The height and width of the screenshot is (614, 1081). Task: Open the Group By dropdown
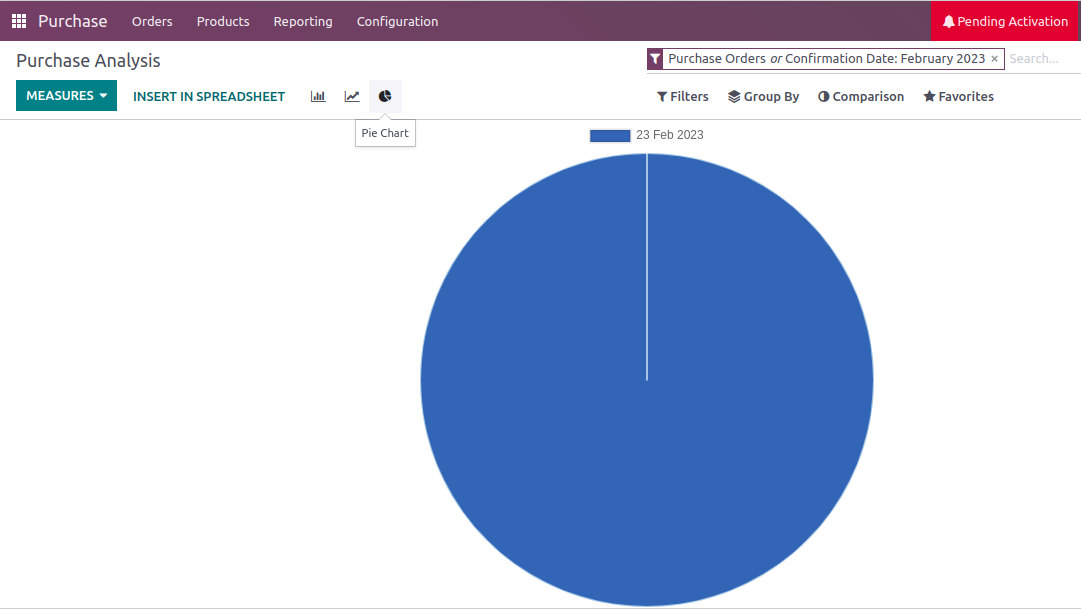coord(763,97)
